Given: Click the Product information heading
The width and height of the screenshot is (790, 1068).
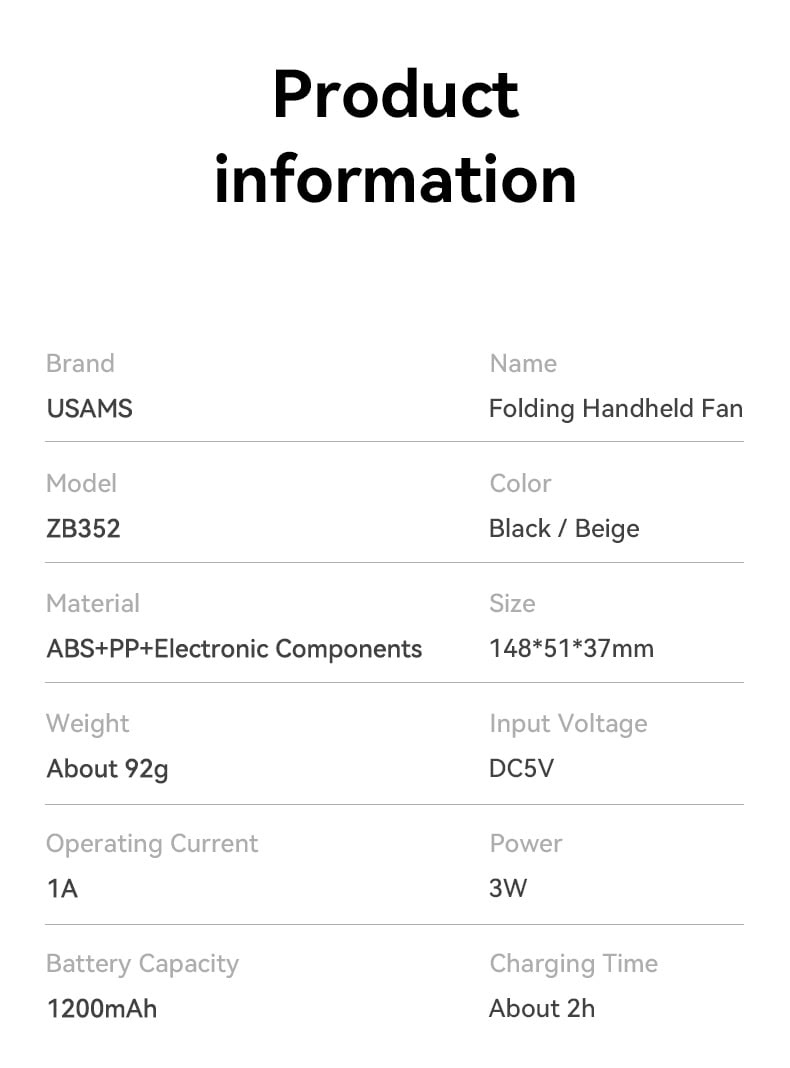Looking at the screenshot, I should pyautogui.click(x=395, y=136).
